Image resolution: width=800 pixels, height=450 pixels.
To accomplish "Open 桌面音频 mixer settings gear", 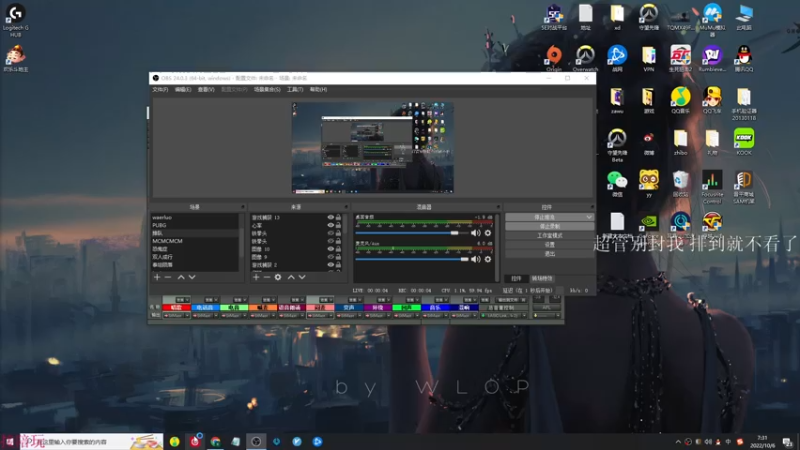I will [488, 233].
